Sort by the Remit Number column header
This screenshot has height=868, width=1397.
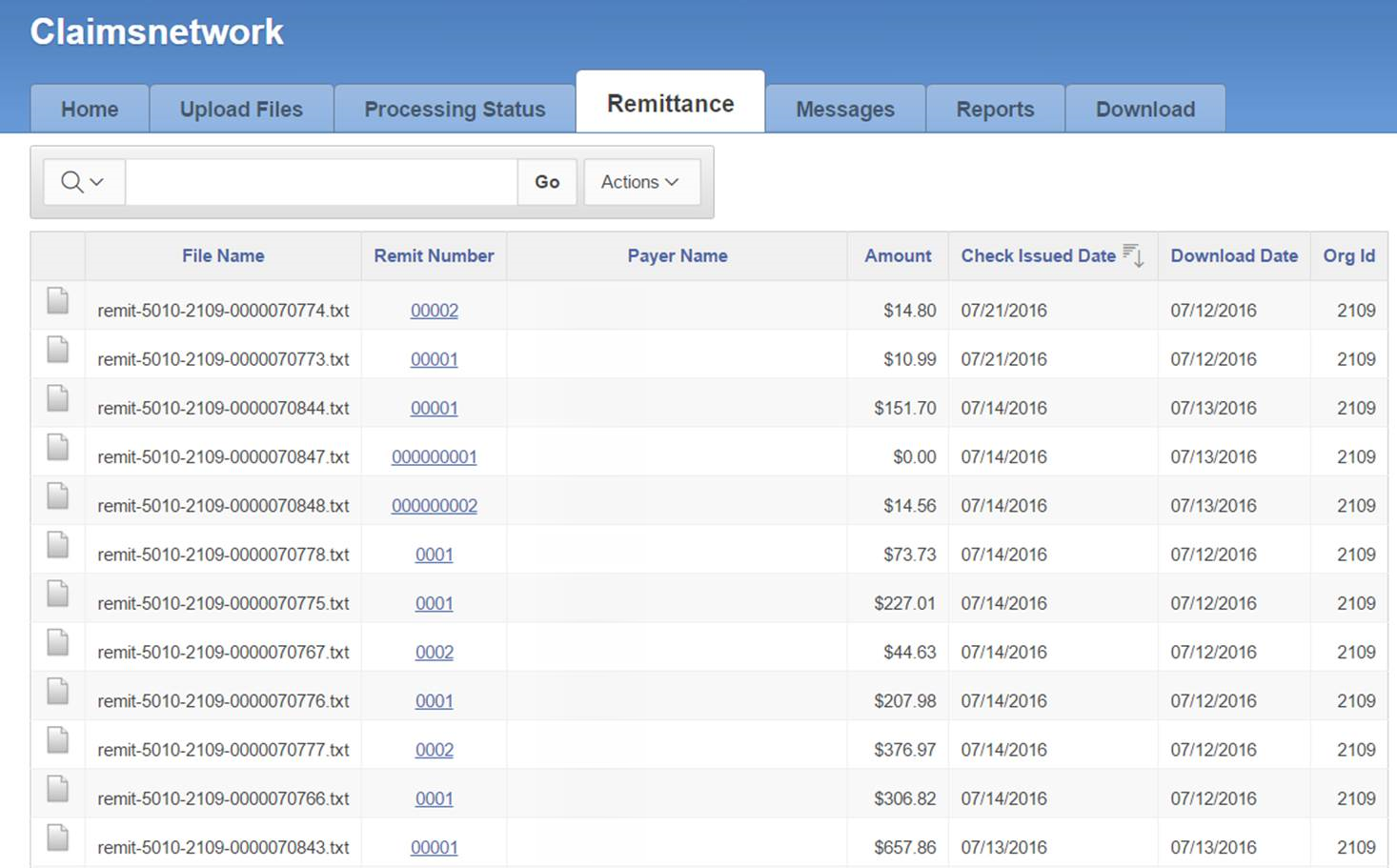(434, 255)
